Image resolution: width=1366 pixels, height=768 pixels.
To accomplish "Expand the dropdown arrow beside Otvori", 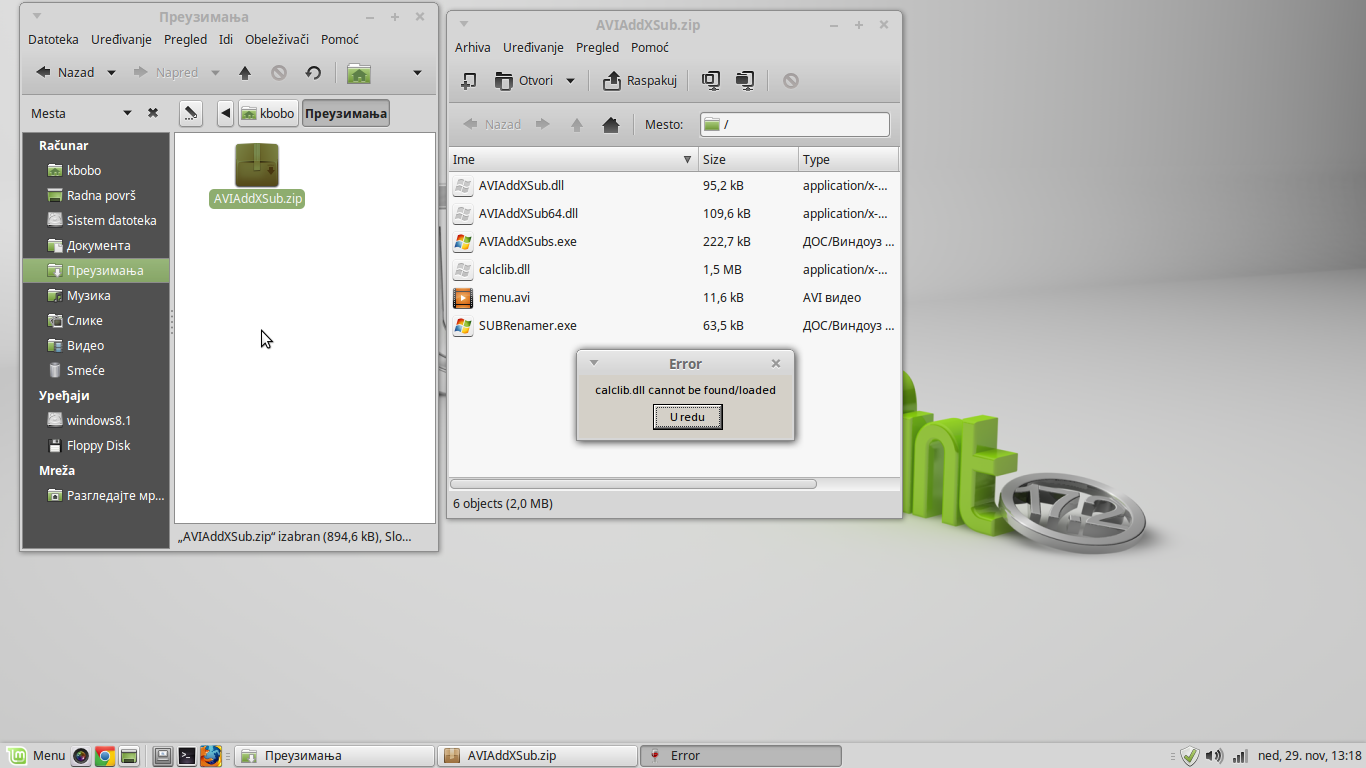I will pyautogui.click(x=570, y=81).
